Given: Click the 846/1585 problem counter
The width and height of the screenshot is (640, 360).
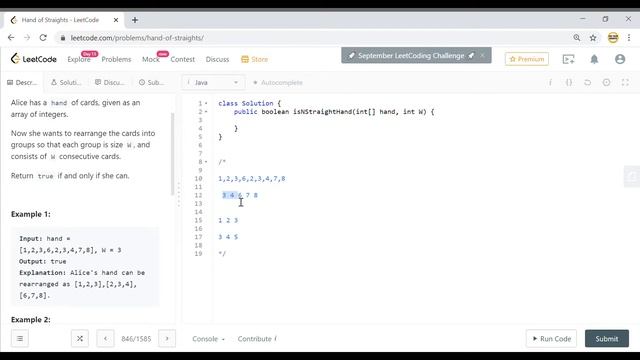Looking at the screenshot, I should point(136,339).
